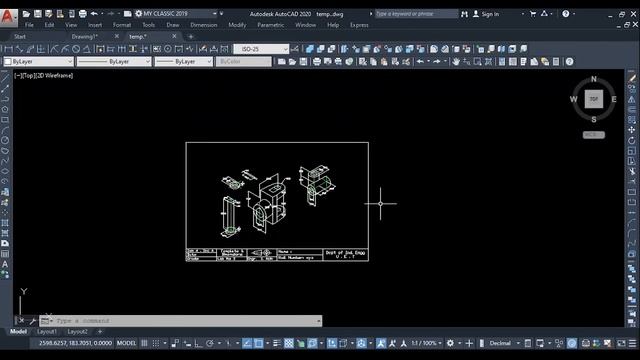Click the Pan hand tool icon
Screen dimensions: 640x360
coord(456,62)
